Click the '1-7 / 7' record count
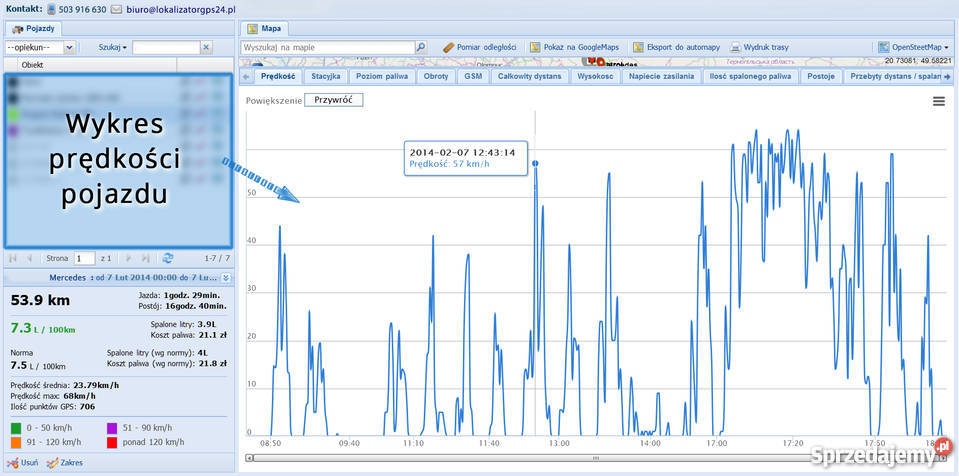The height and width of the screenshot is (476, 959). point(217,258)
